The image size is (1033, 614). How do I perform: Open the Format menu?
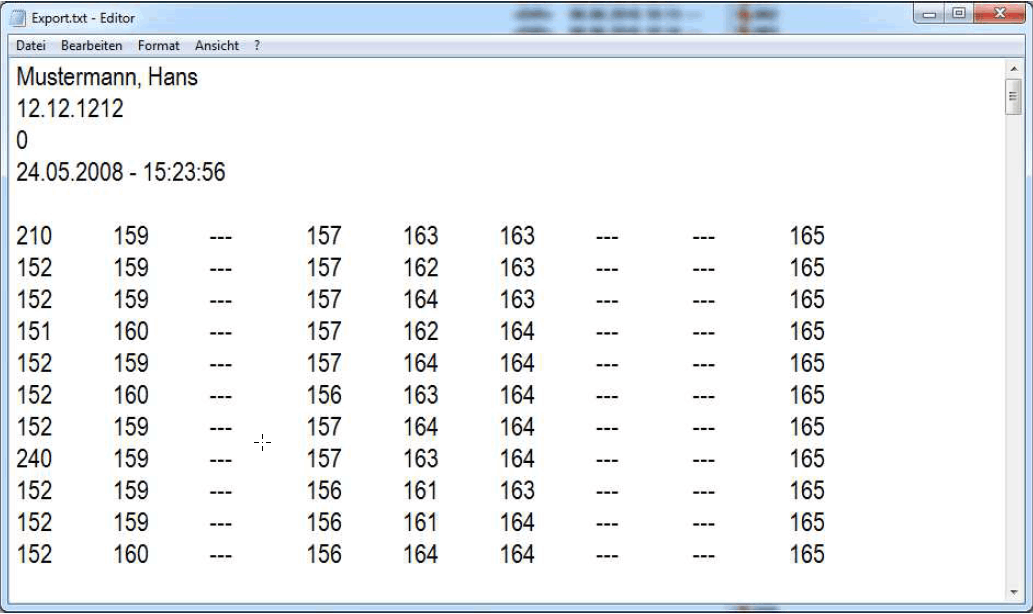click(x=159, y=45)
